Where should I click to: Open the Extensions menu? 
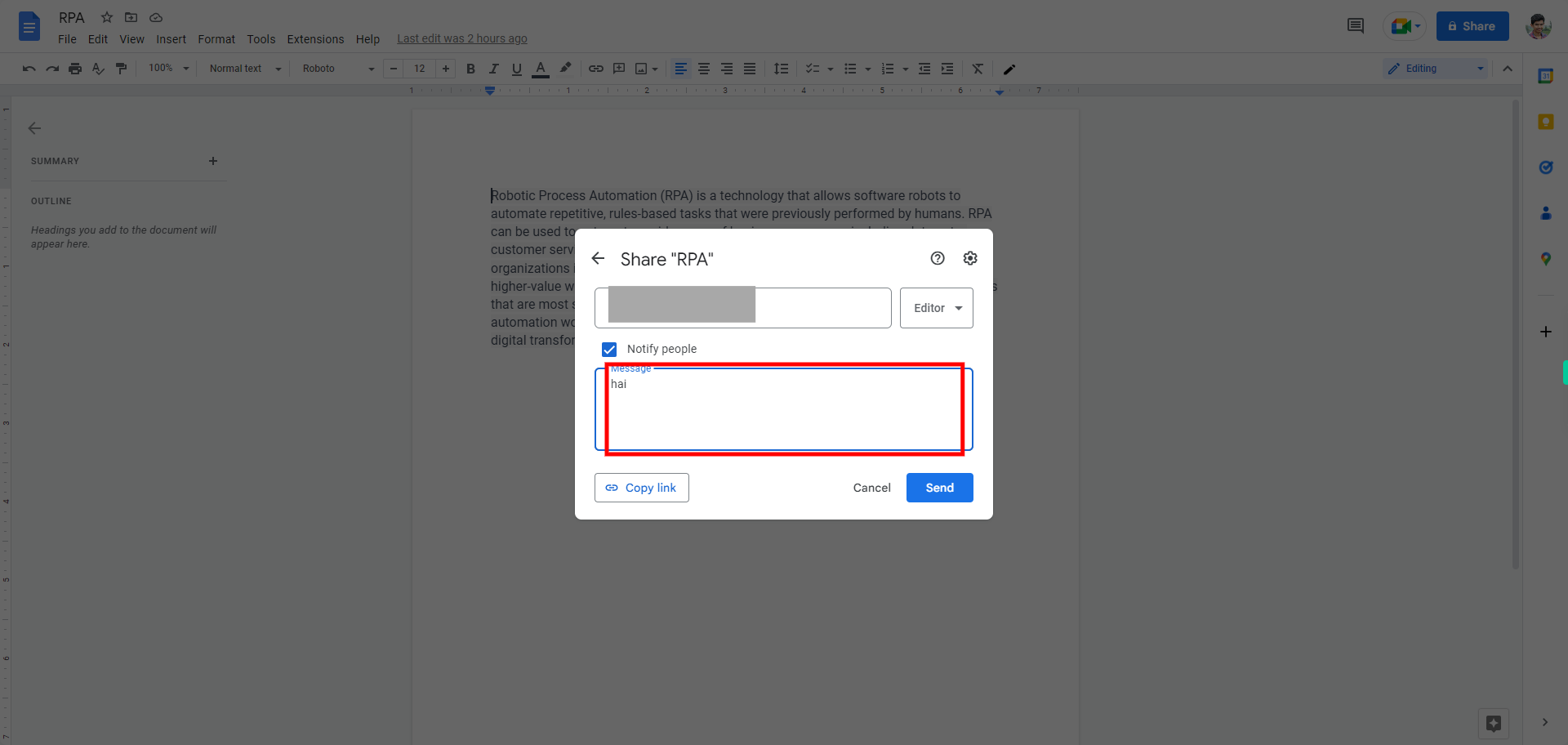pos(315,39)
